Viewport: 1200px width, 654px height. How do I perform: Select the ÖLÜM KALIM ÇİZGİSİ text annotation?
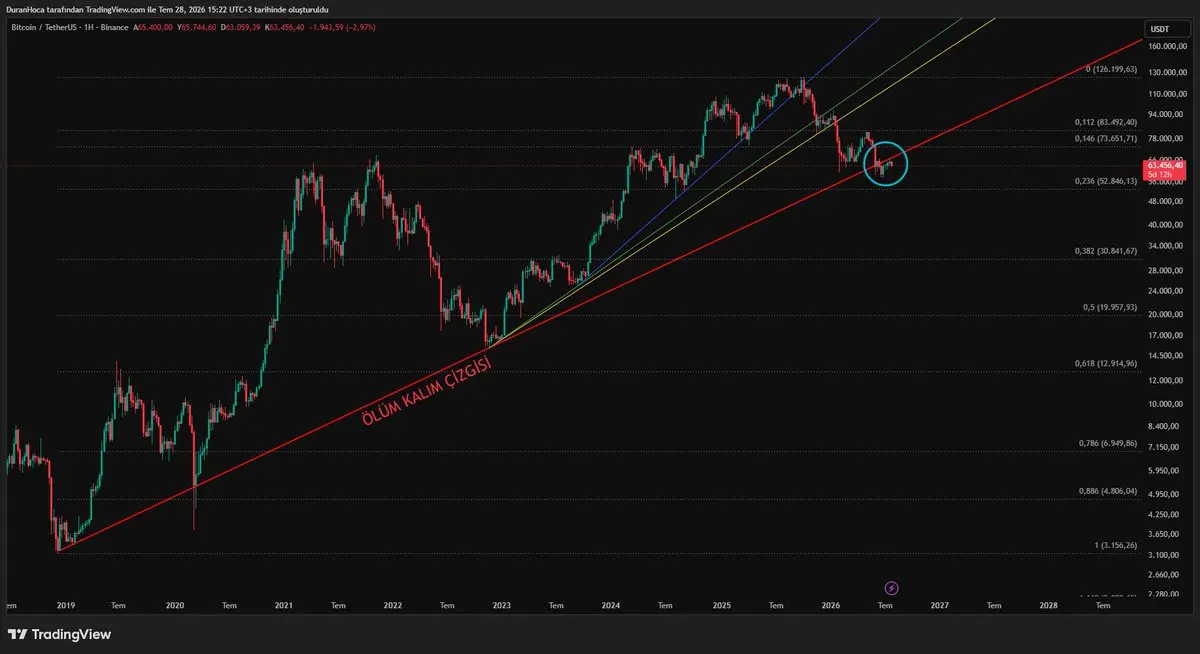click(427, 392)
